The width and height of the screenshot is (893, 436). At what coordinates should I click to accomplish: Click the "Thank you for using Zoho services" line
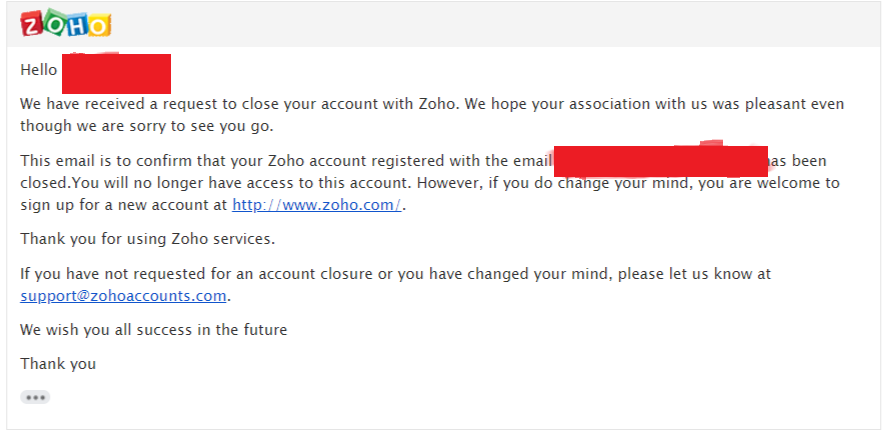[147, 239]
